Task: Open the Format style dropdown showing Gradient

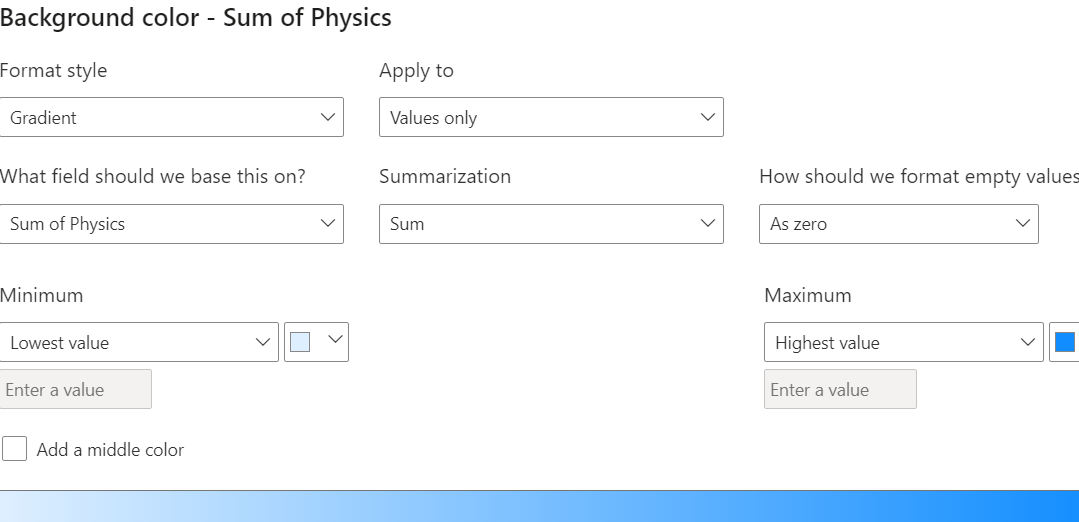Action: tap(171, 117)
